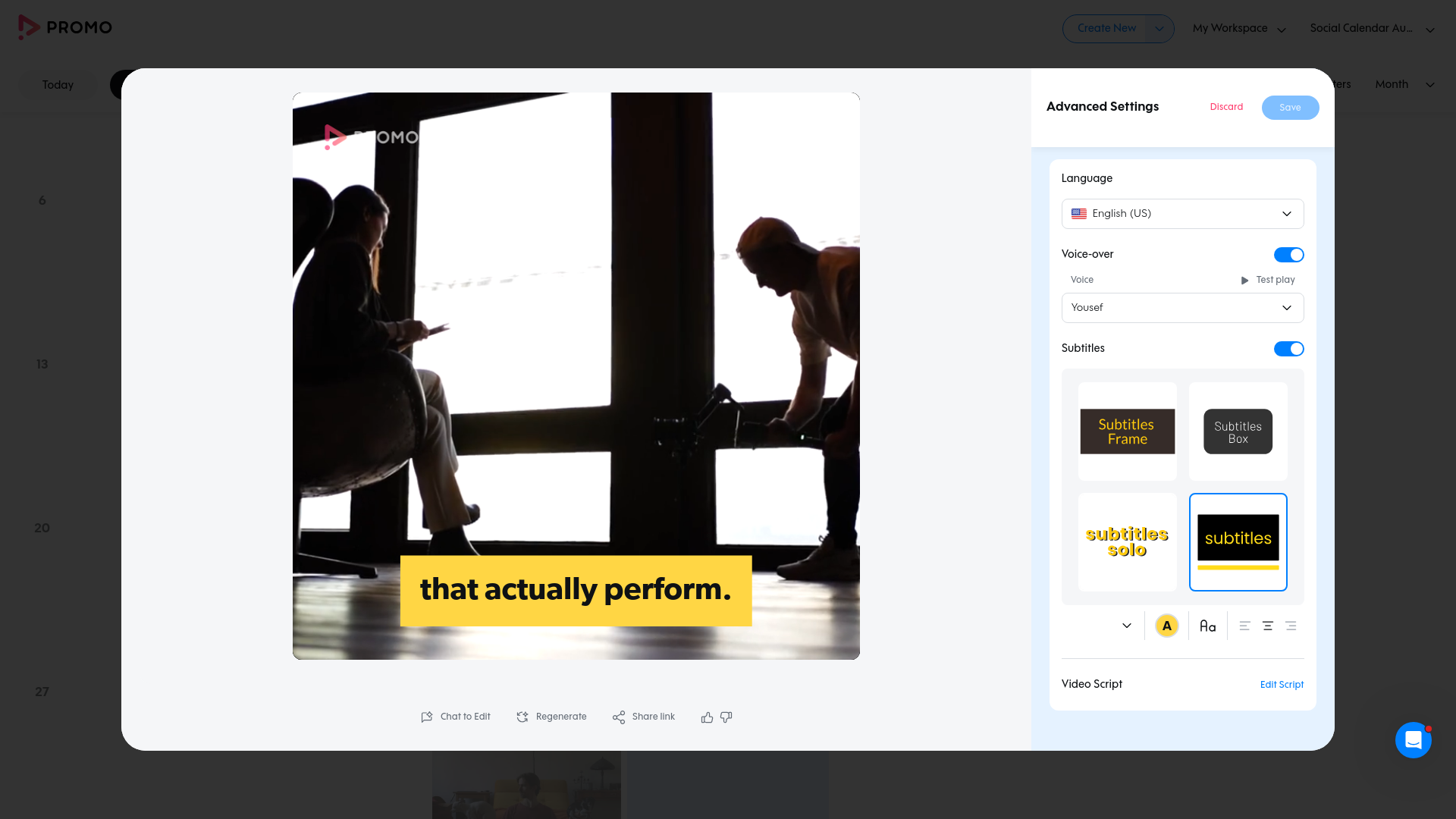Image resolution: width=1456 pixels, height=819 pixels.
Task: Click the Regenerate icon
Action: point(522,717)
